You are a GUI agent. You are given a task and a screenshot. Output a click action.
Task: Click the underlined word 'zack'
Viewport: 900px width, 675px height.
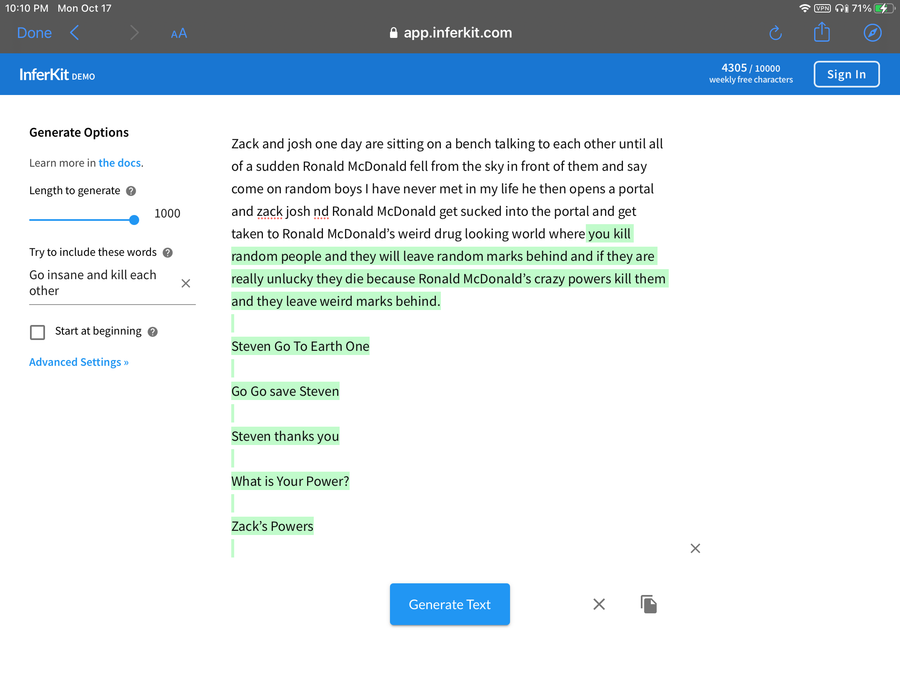(269, 211)
